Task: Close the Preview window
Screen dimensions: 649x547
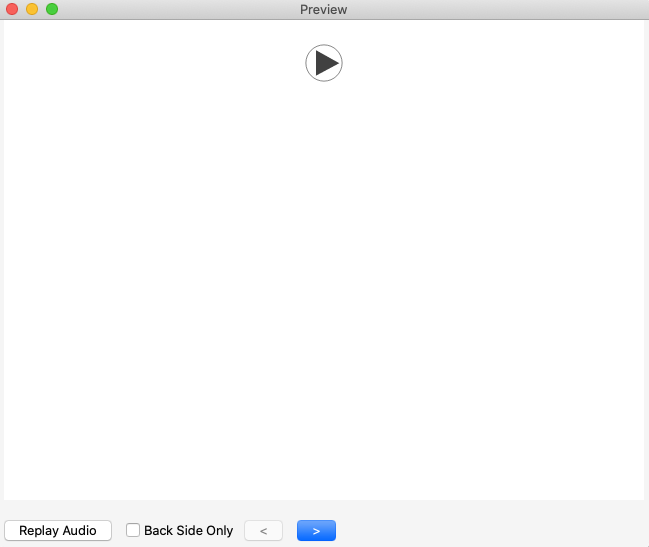Action: click(x=12, y=9)
